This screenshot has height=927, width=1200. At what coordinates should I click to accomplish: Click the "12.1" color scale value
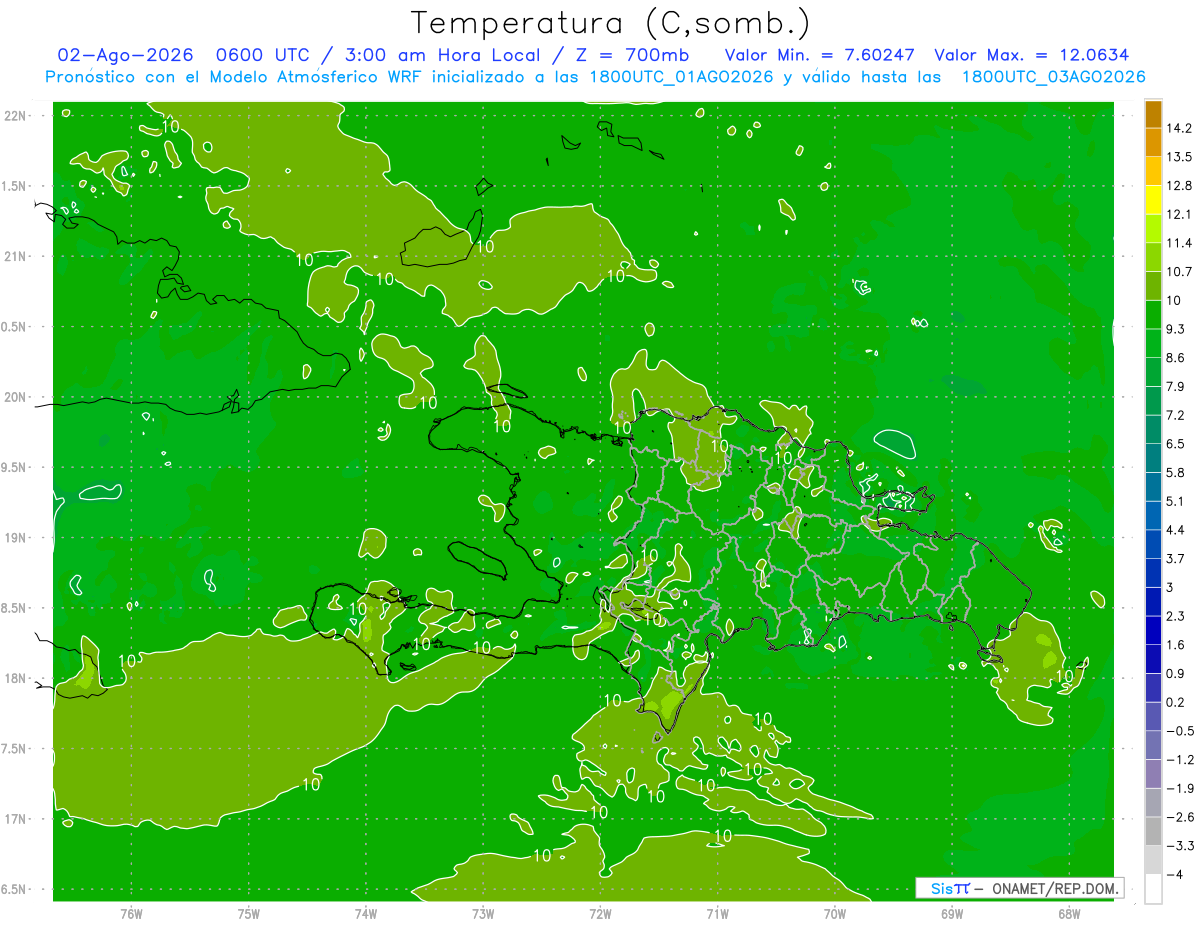click(x=1178, y=214)
